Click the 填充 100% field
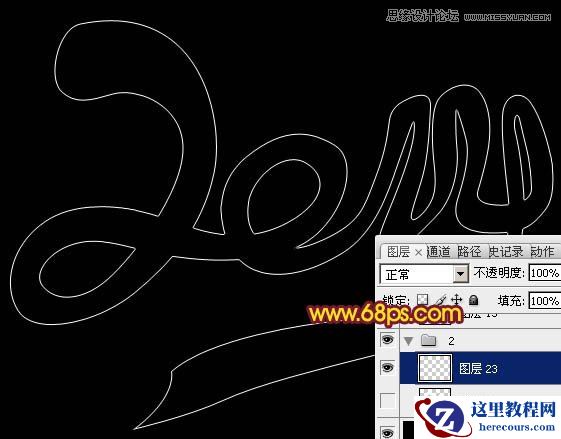The image size is (561, 439). [545, 301]
